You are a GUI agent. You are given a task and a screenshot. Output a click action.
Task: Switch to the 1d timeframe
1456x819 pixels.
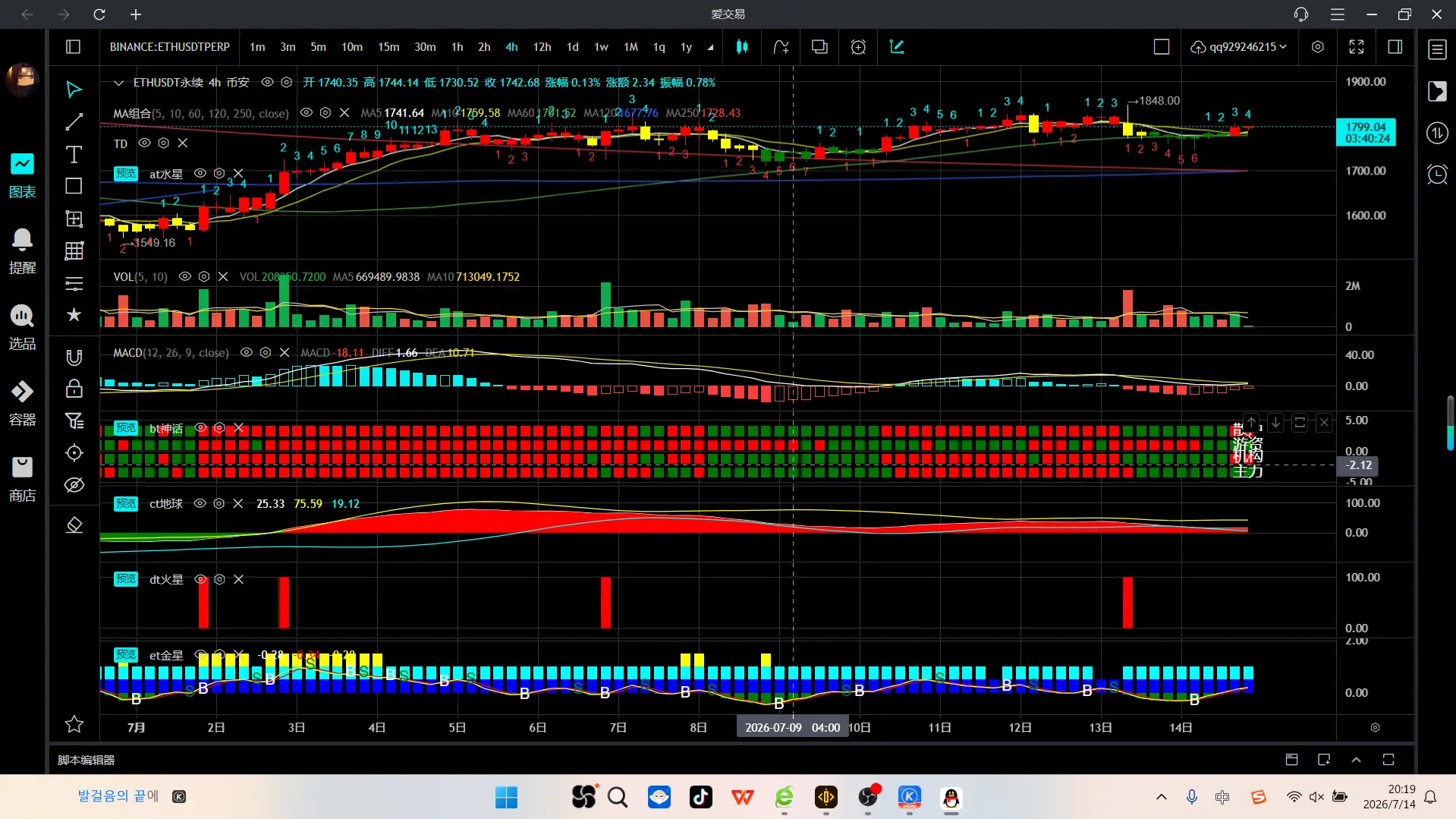[573, 47]
